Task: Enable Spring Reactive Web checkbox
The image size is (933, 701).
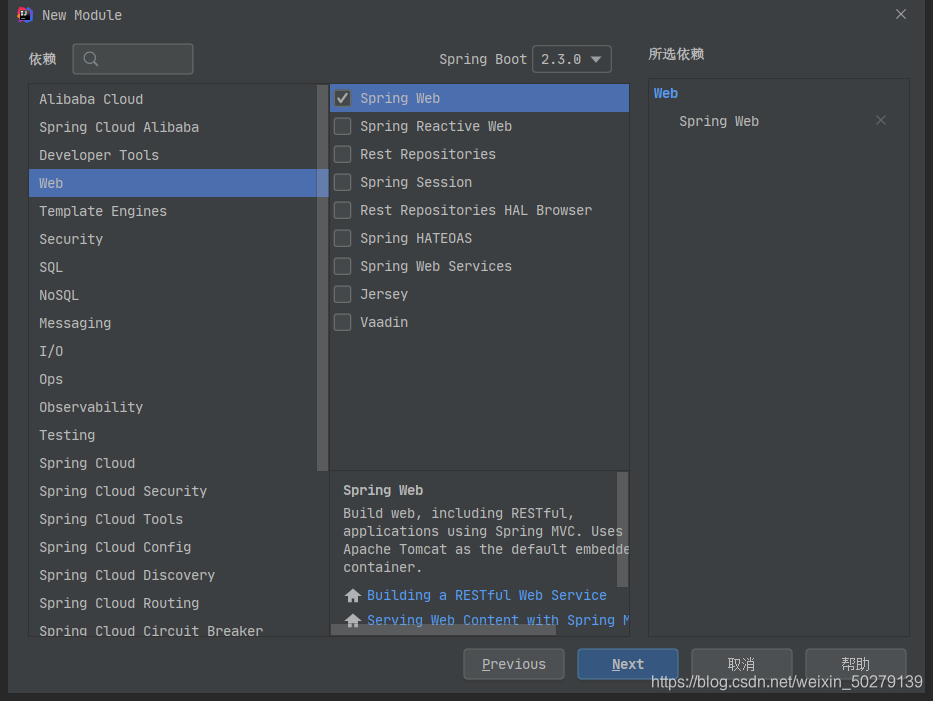Action: pos(343,126)
